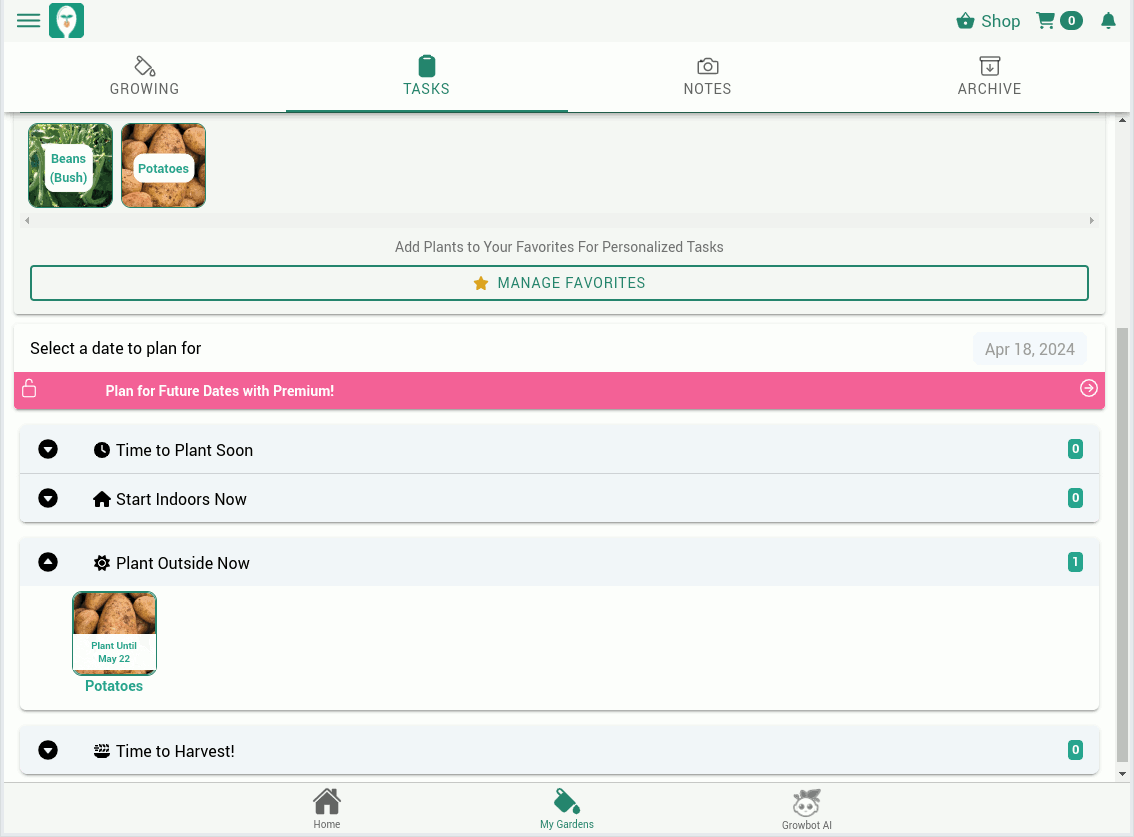Open the Archive tab
Image resolution: width=1134 pixels, height=837 pixels.
[x=989, y=77]
